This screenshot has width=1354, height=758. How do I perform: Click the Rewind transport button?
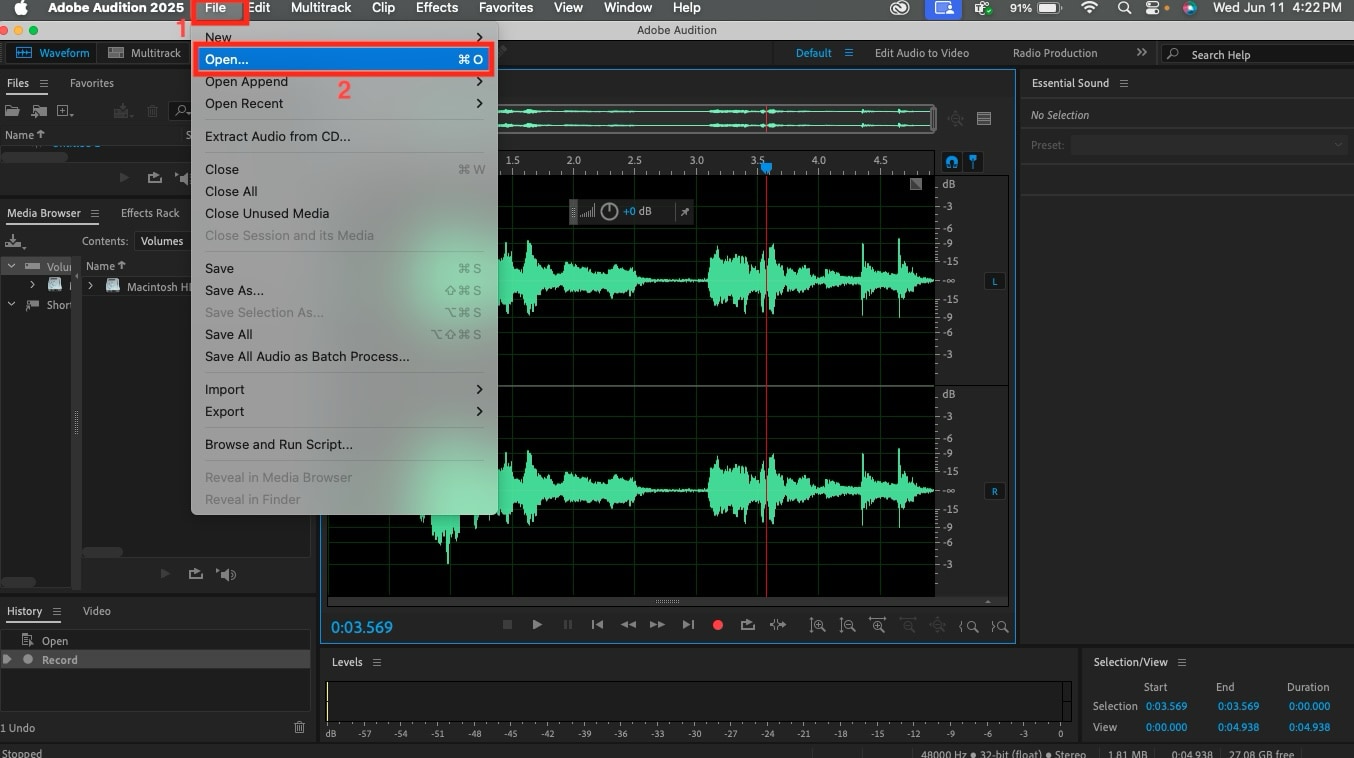tap(628, 625)
